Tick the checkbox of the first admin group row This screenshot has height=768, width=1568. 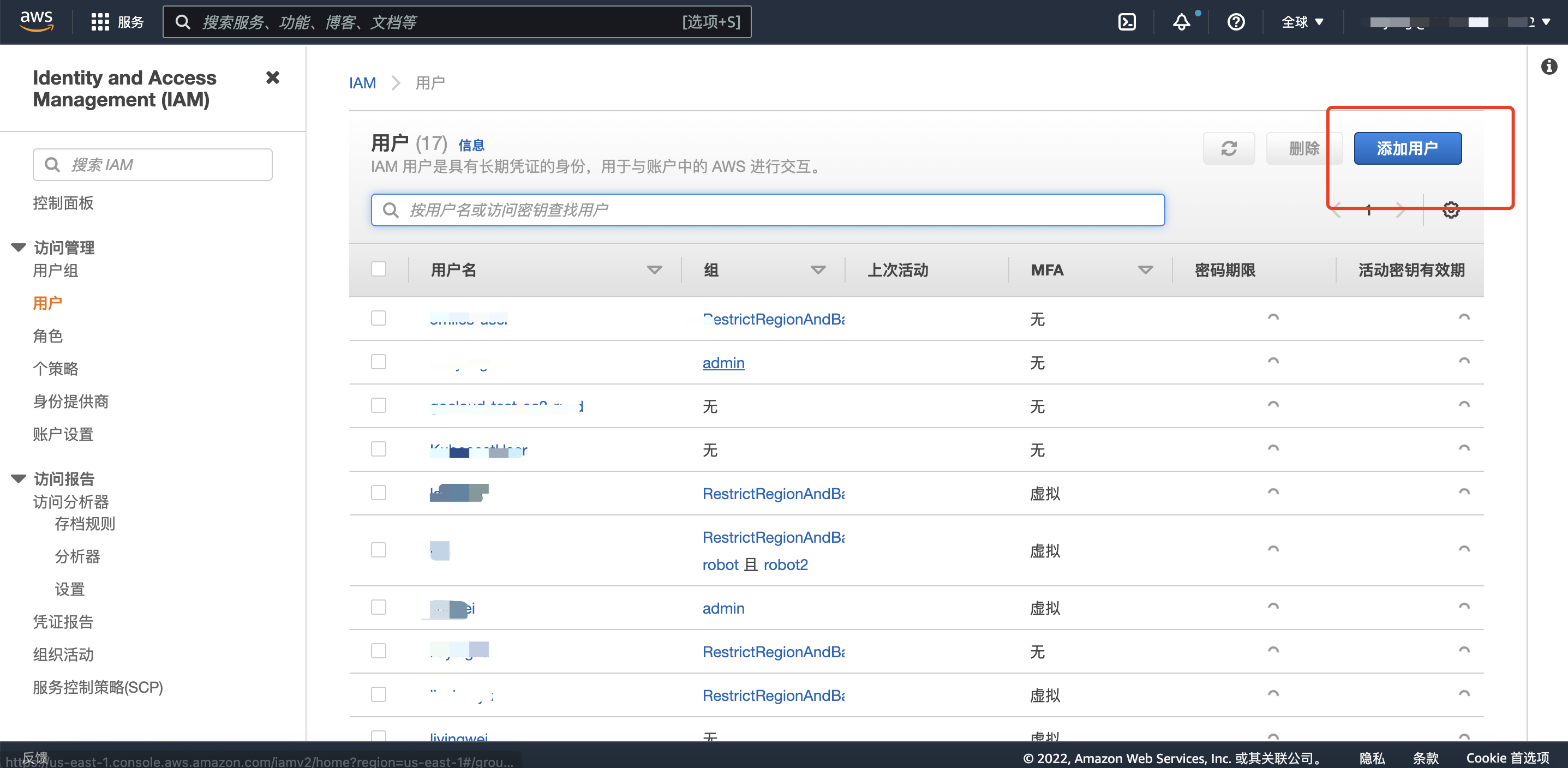(379, 362)
